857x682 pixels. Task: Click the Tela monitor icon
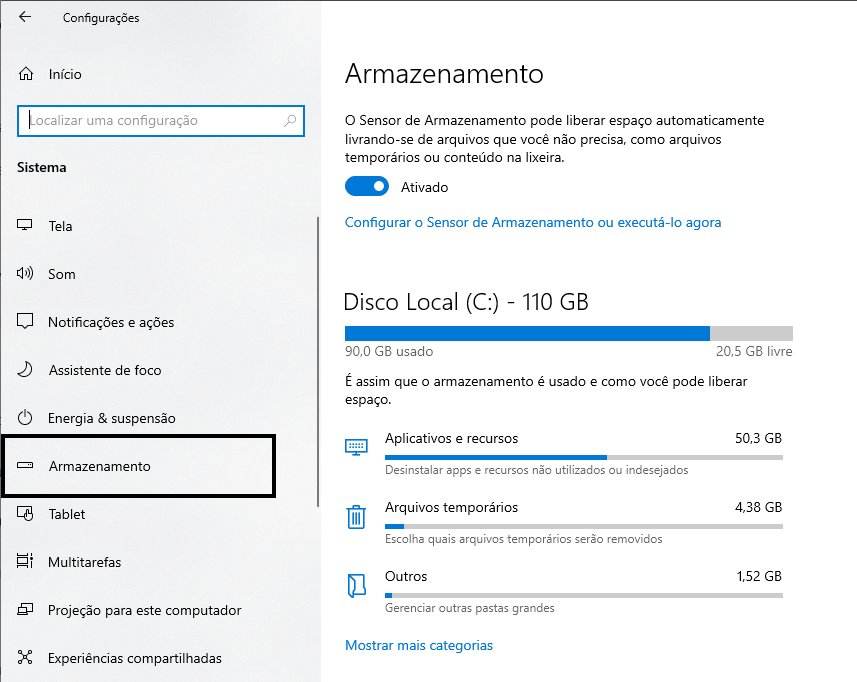pyautogui.click(x=26, y=226)
